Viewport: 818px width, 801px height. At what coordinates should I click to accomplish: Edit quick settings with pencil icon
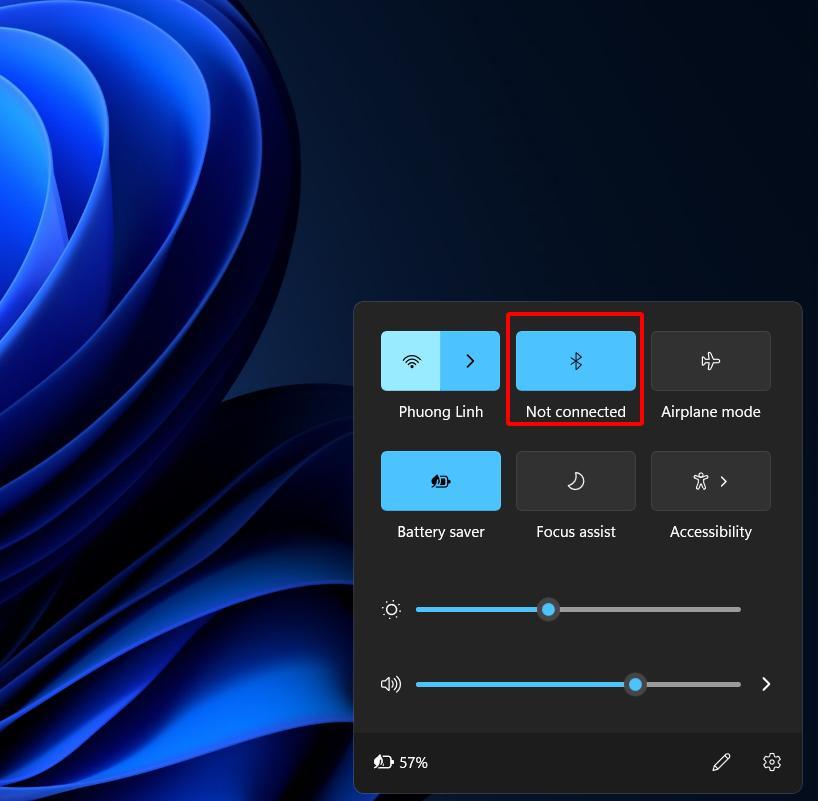coord(721,762)
